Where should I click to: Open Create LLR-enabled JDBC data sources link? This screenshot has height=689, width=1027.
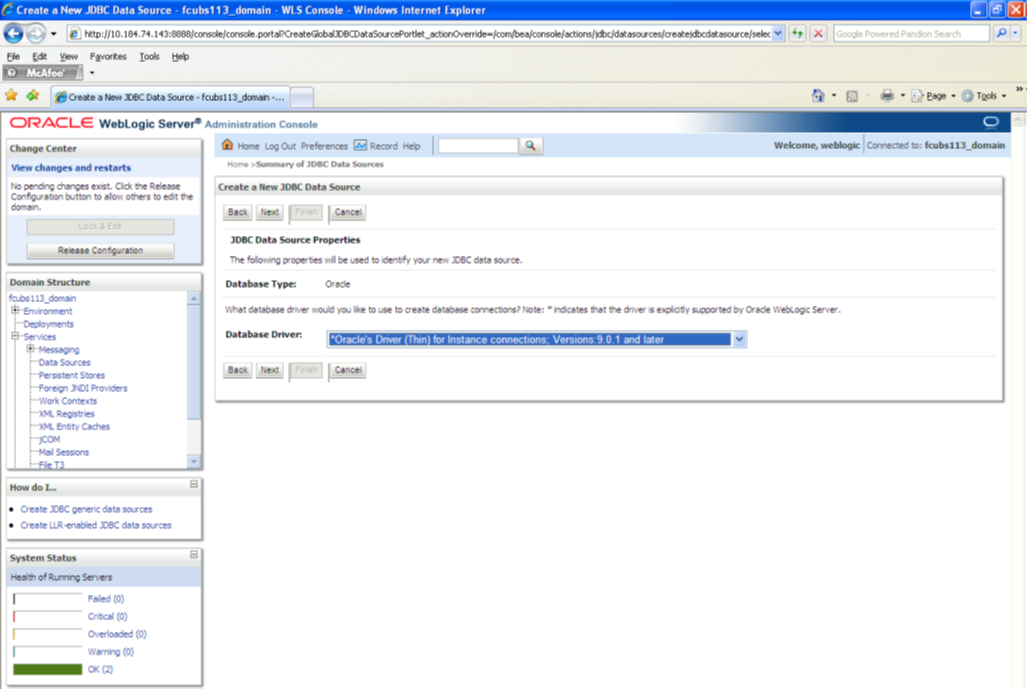[96, 525]
